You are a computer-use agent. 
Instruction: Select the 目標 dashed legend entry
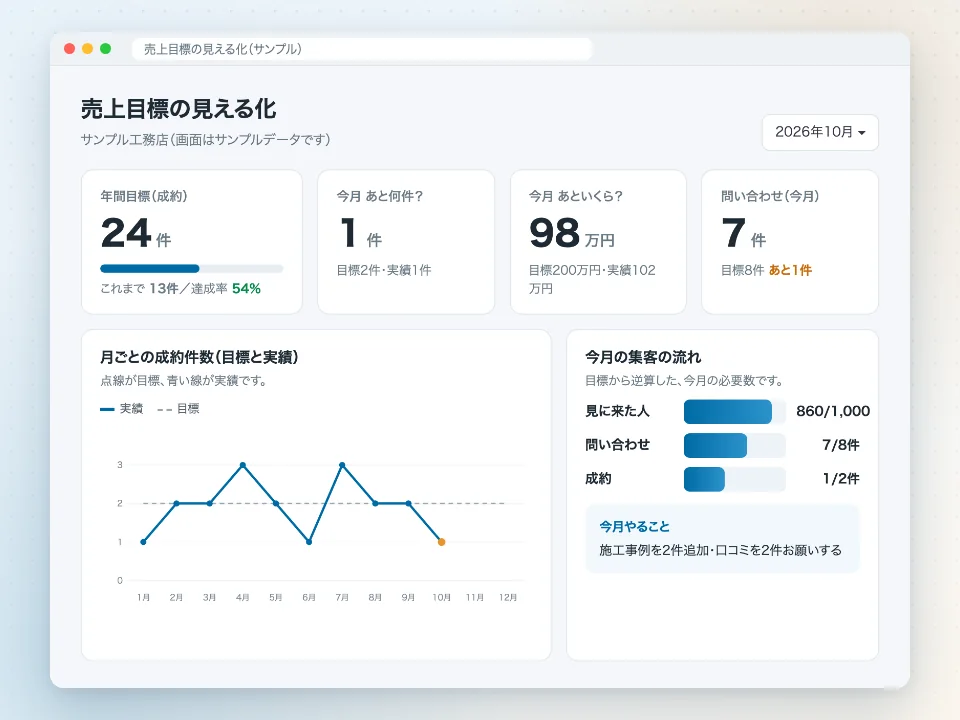pos(178,408)
